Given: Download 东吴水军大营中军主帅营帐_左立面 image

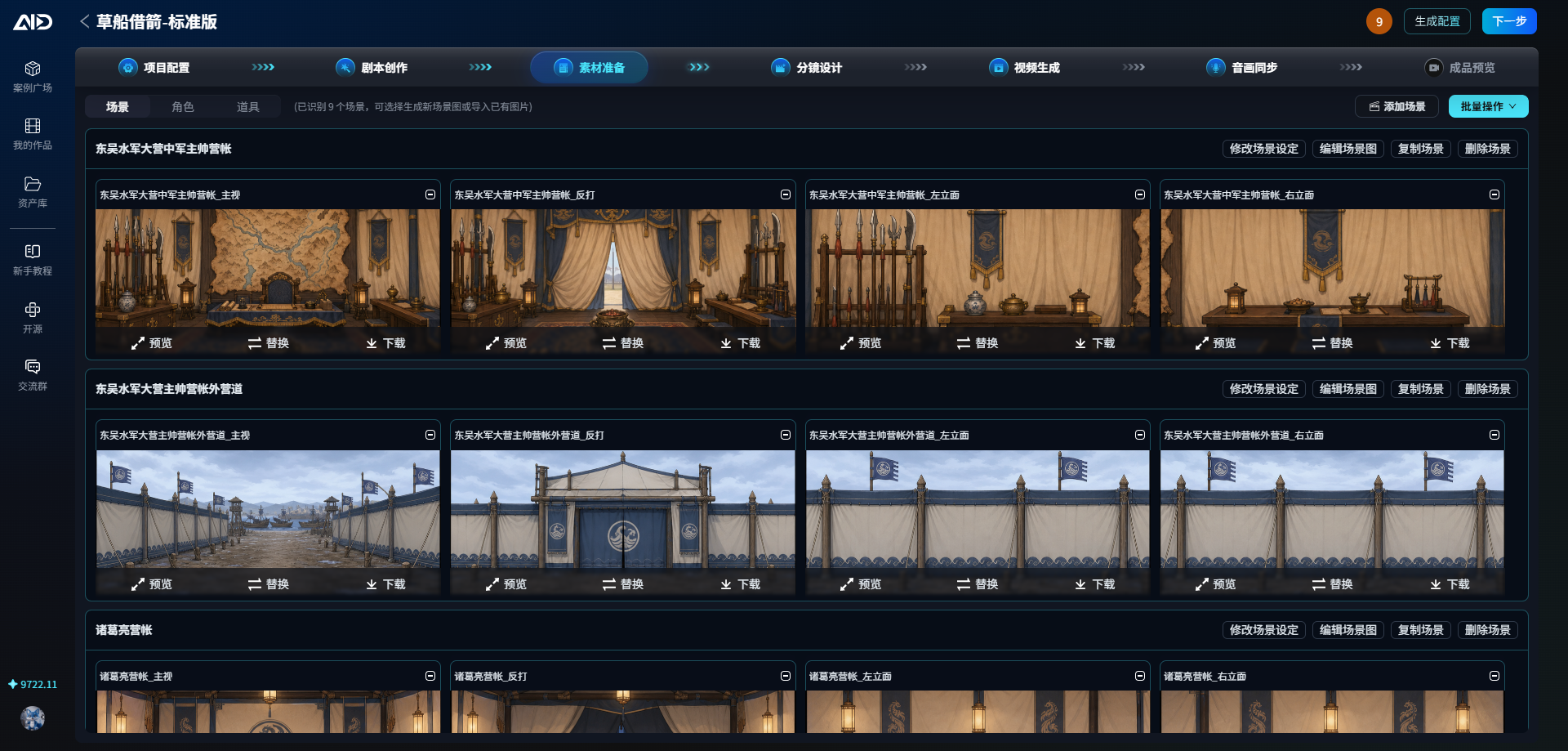Looking at the screenshot, I should (x=1095, y=343).
